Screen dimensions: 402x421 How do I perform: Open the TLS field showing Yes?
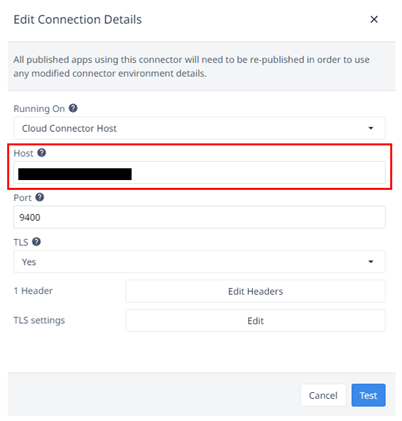(x=199, y=262)
